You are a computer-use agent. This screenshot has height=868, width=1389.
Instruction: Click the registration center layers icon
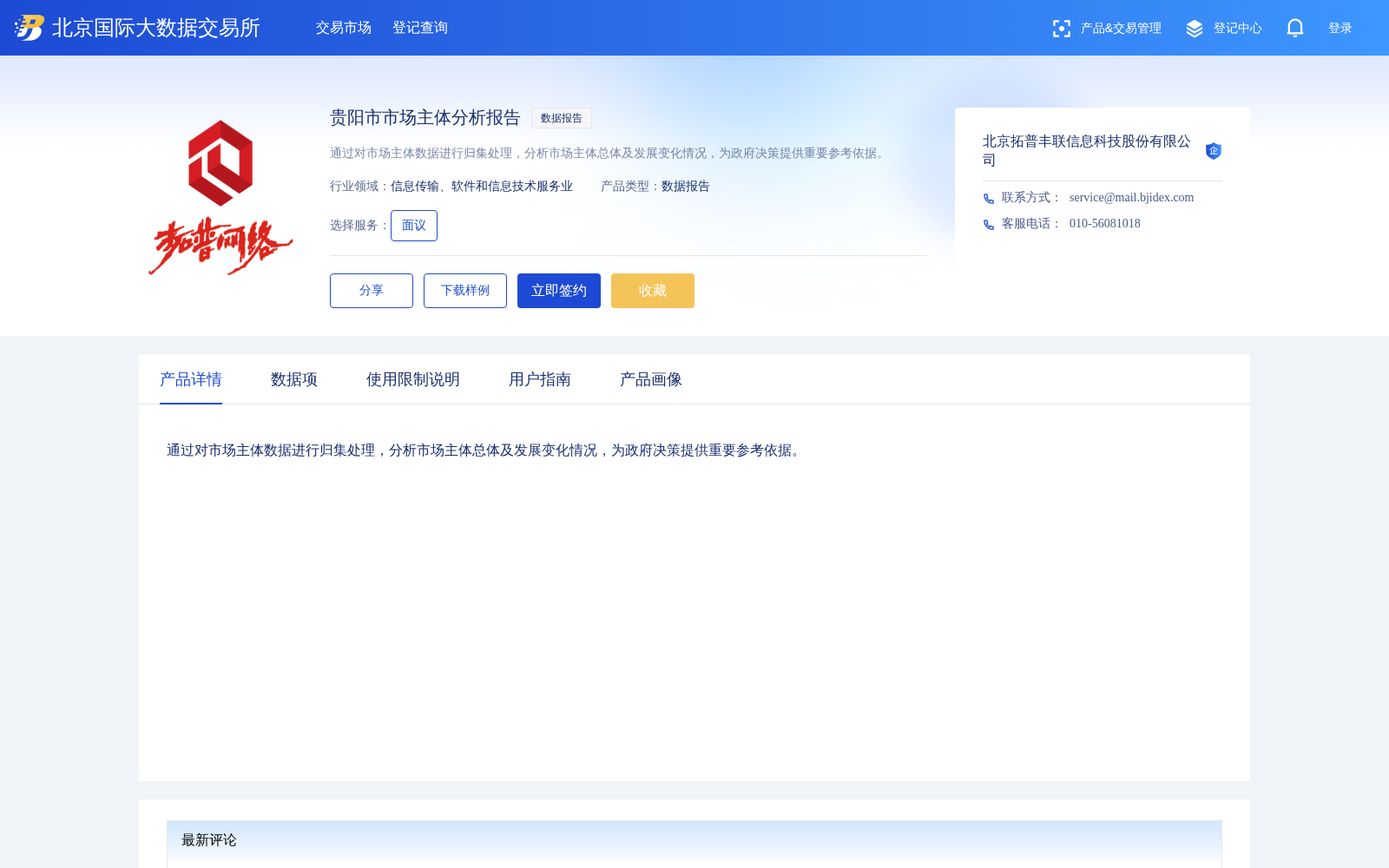[1195, 29]
